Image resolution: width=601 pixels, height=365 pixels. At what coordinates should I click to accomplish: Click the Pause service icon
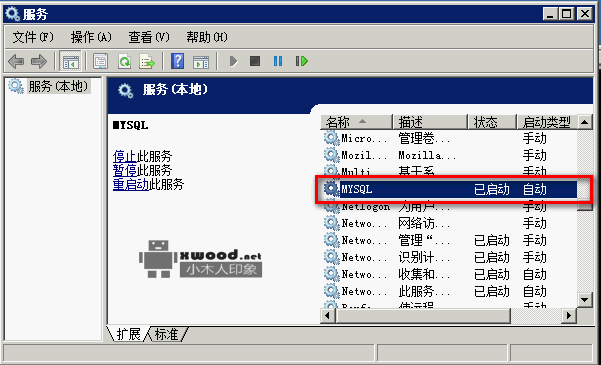pyautogui.click(x=278, y=61)
